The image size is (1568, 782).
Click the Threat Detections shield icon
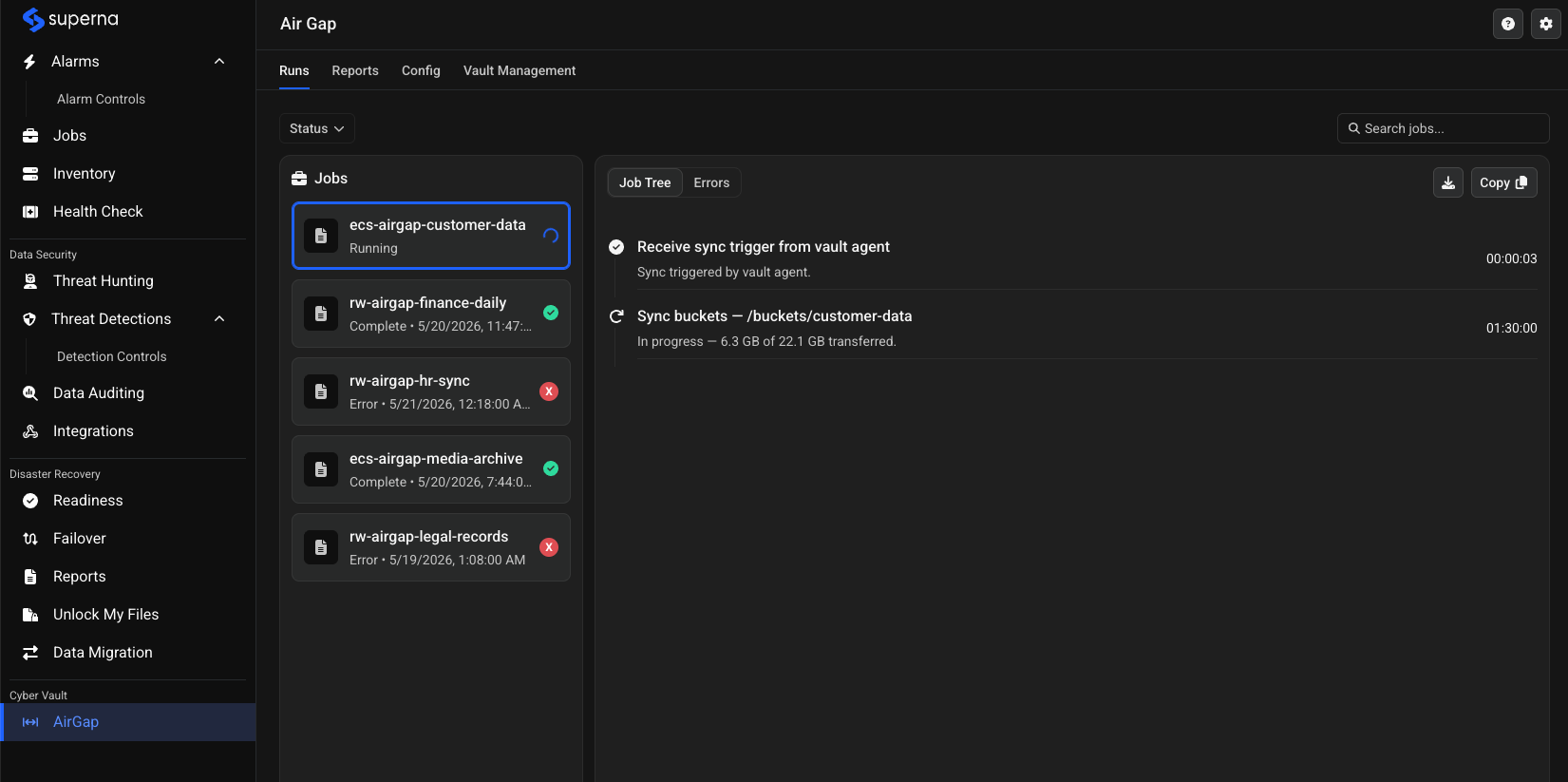click(x=29, y=319)
